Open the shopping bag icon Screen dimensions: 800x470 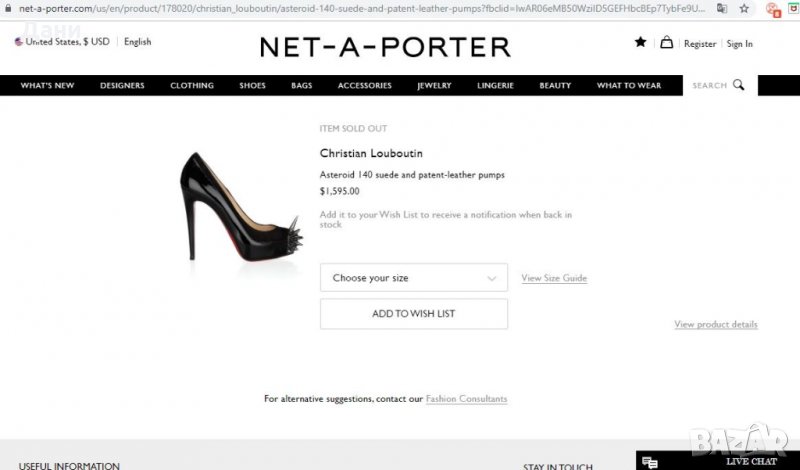pyautogui.click(x=666, y=42)
